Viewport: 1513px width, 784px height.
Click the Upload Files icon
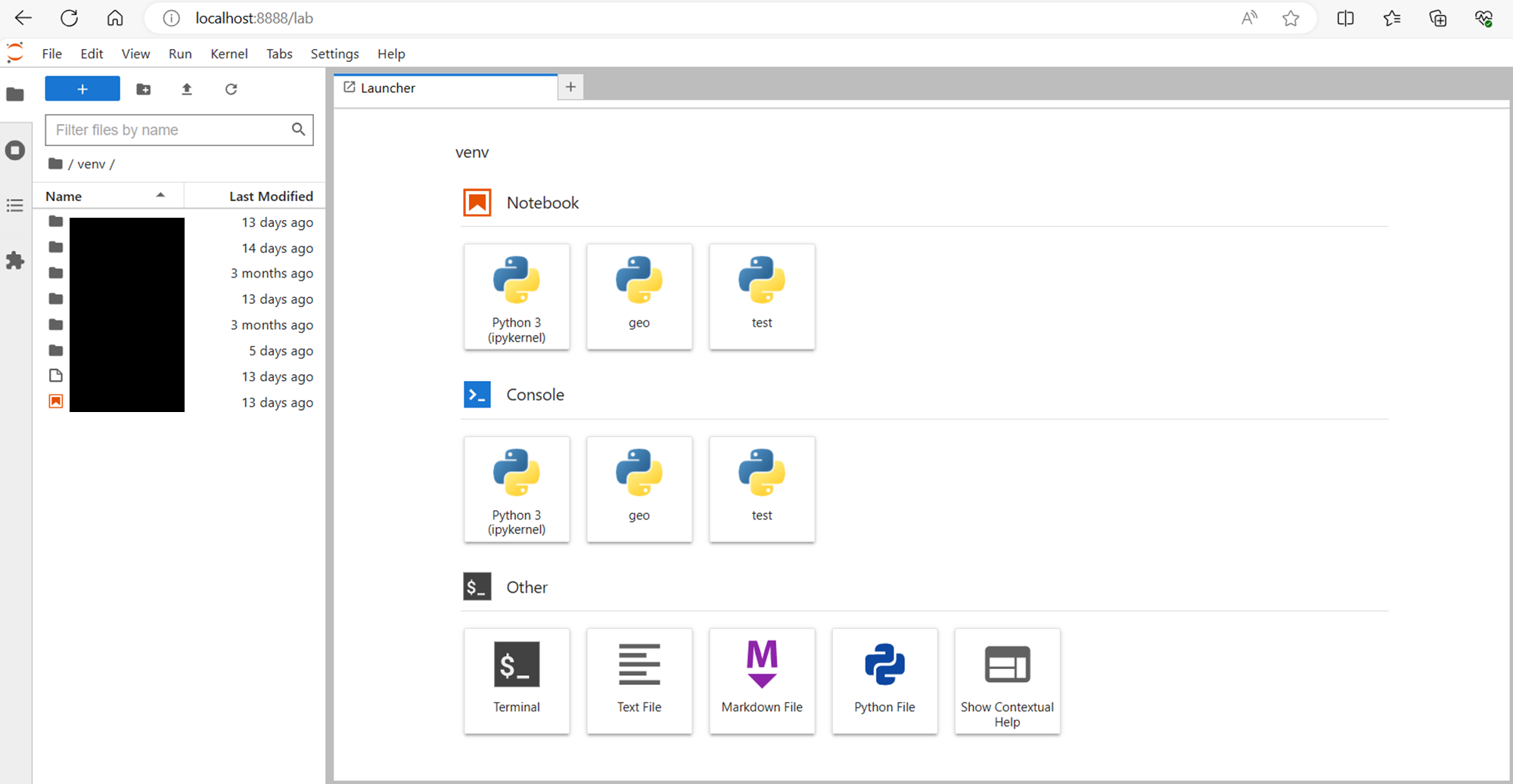point(187,89)
